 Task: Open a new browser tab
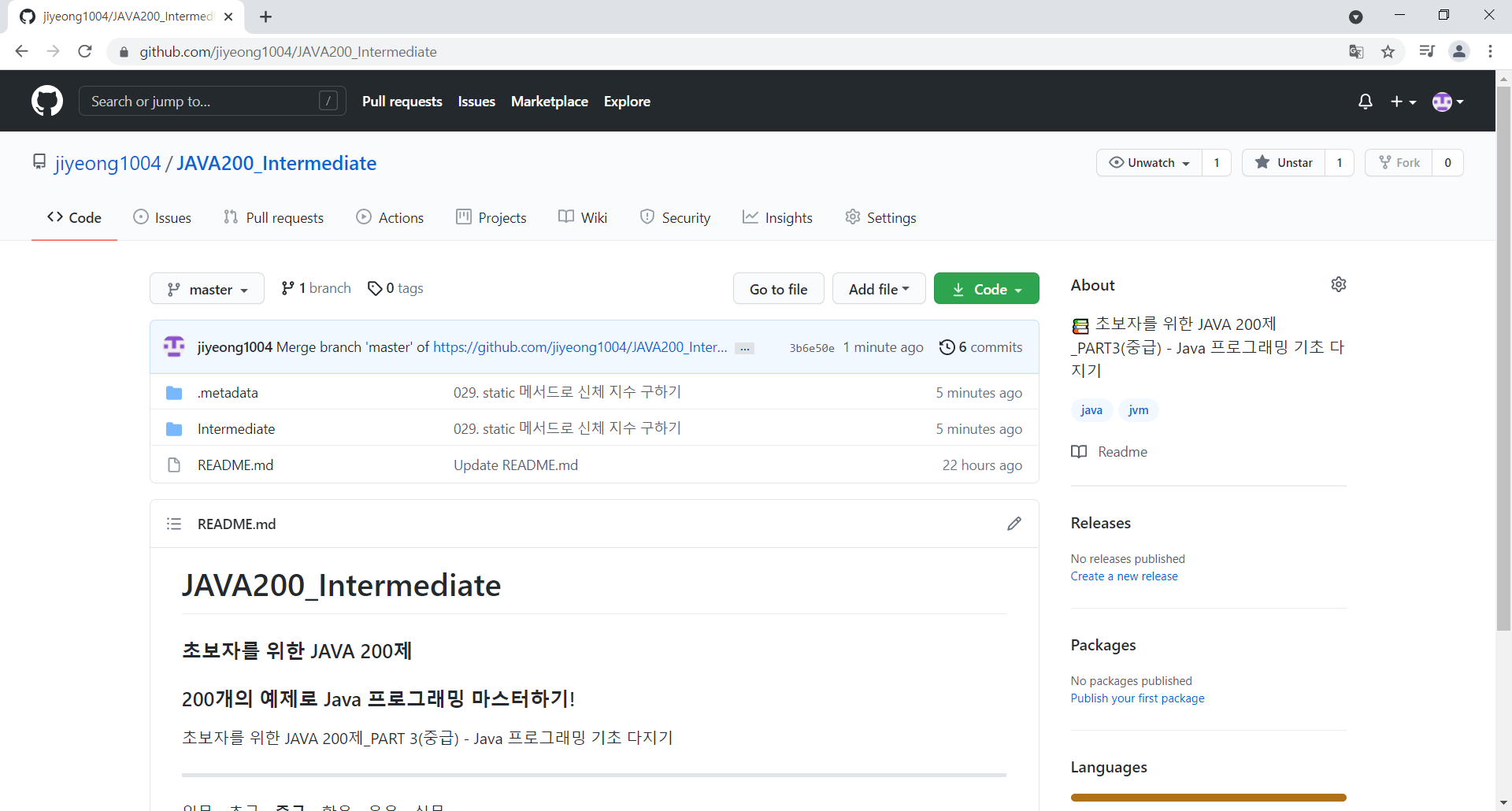point(266,17)
